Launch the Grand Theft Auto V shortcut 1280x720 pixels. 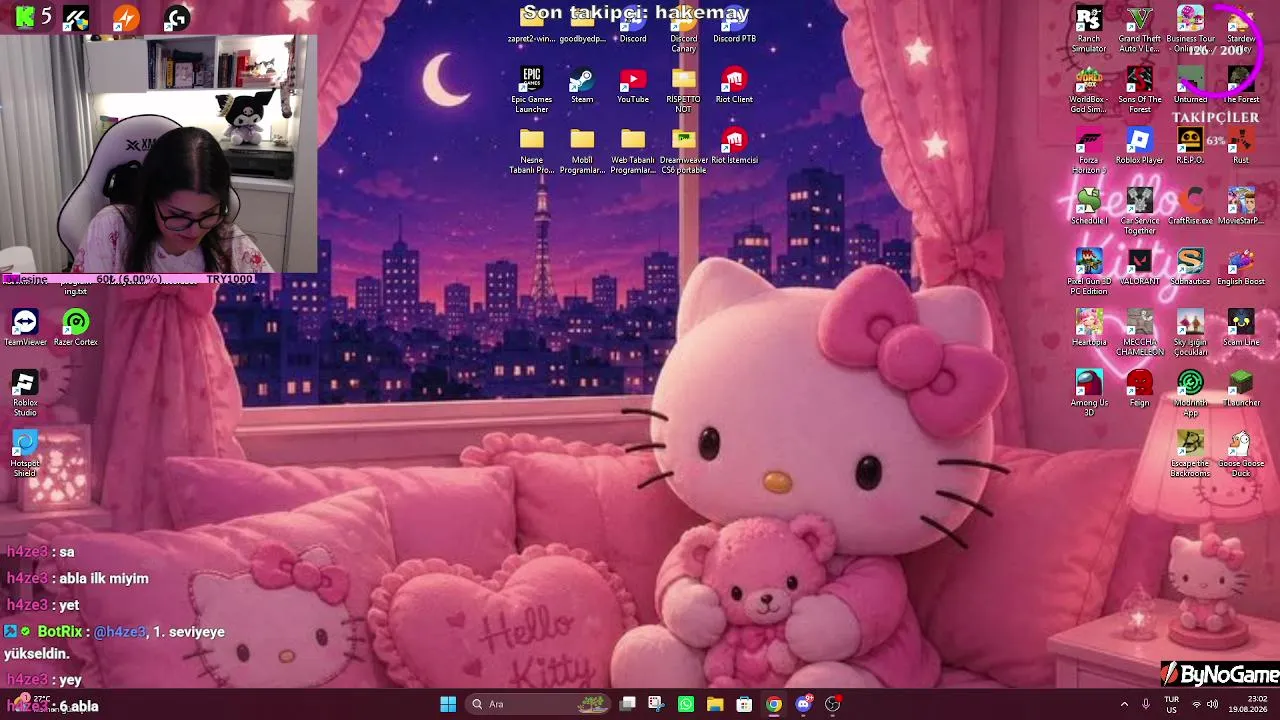click(x=1139, y=29)
